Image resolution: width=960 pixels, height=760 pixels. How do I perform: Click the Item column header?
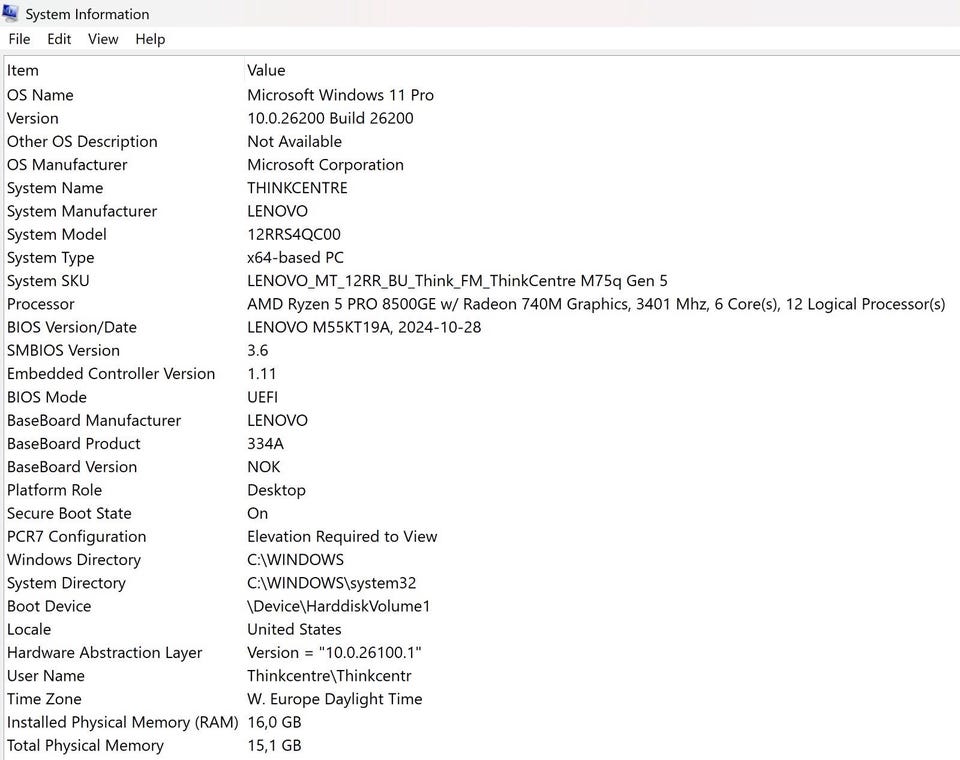[23, 70]
